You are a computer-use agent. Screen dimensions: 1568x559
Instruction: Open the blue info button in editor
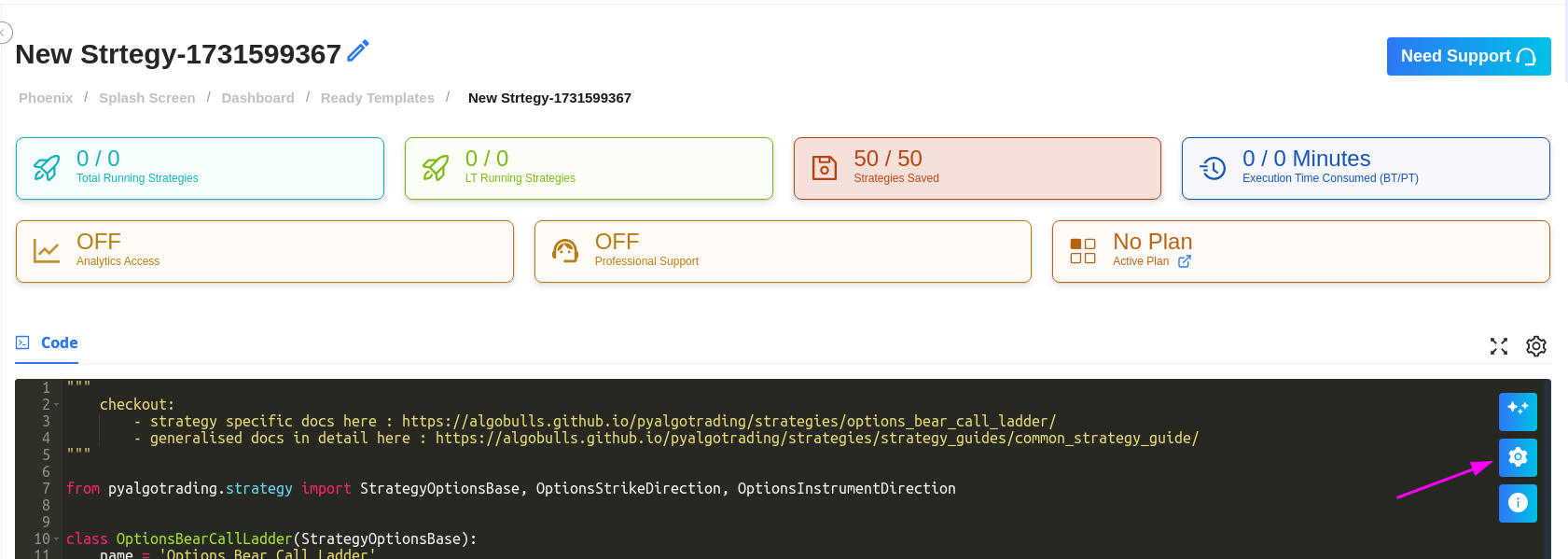(x=1518, y=503)
